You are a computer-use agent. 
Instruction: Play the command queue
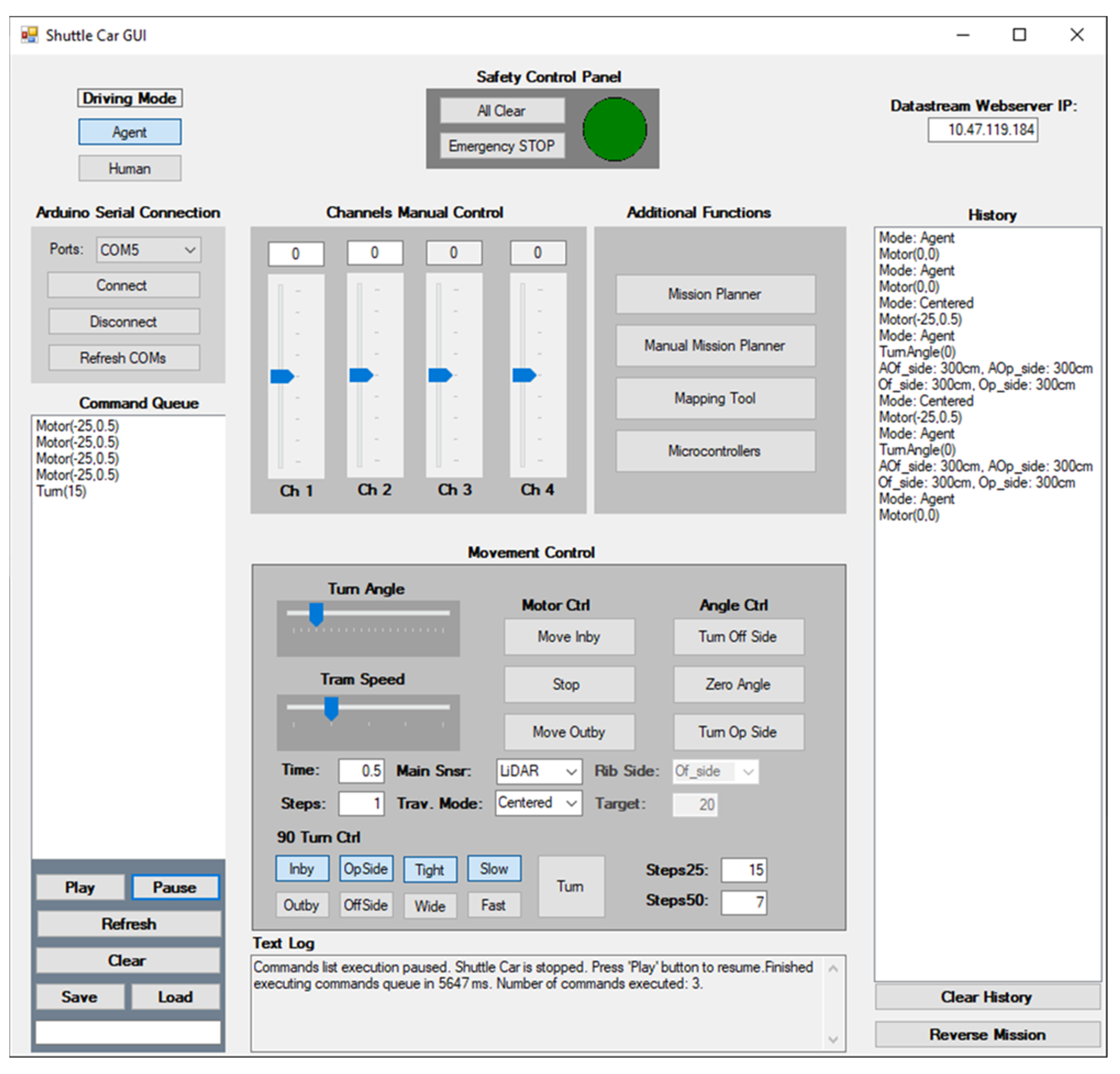click(79, 887)
